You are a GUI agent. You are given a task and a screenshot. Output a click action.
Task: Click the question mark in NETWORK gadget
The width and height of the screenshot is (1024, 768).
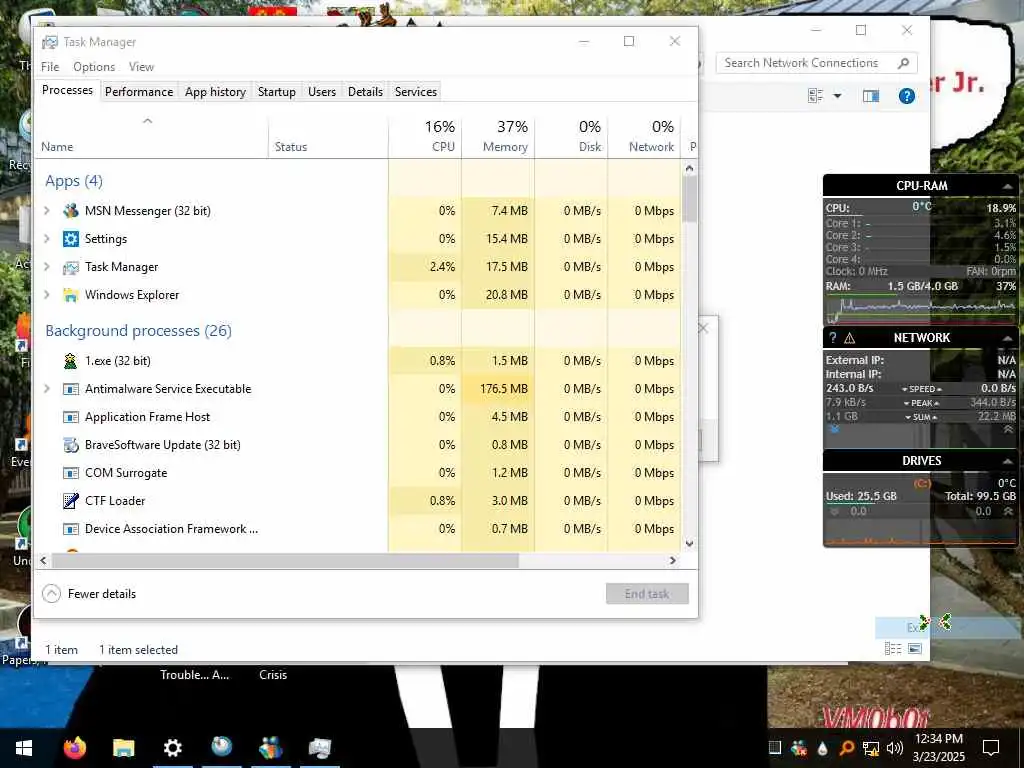(x=833, y=338)
